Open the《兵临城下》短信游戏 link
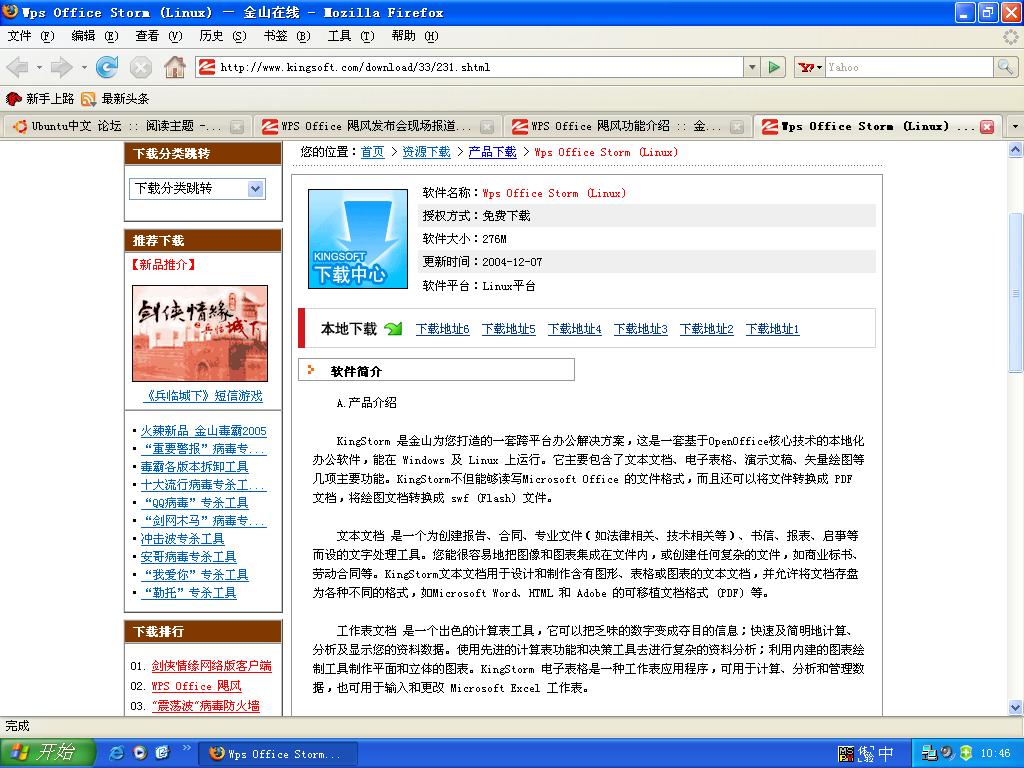The width and height of the screenshot is (1024, 768). tap(202, 396)
